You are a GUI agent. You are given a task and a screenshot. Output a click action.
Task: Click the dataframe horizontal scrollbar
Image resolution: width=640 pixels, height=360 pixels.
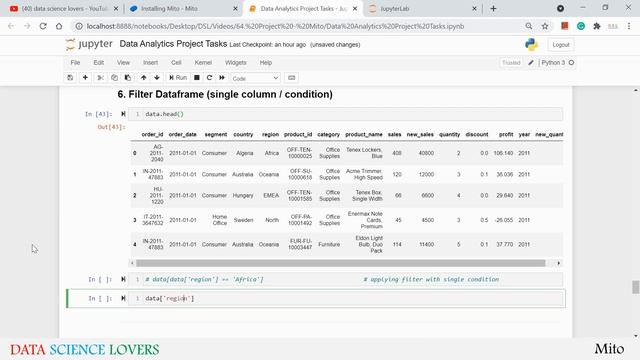point(340,263)
